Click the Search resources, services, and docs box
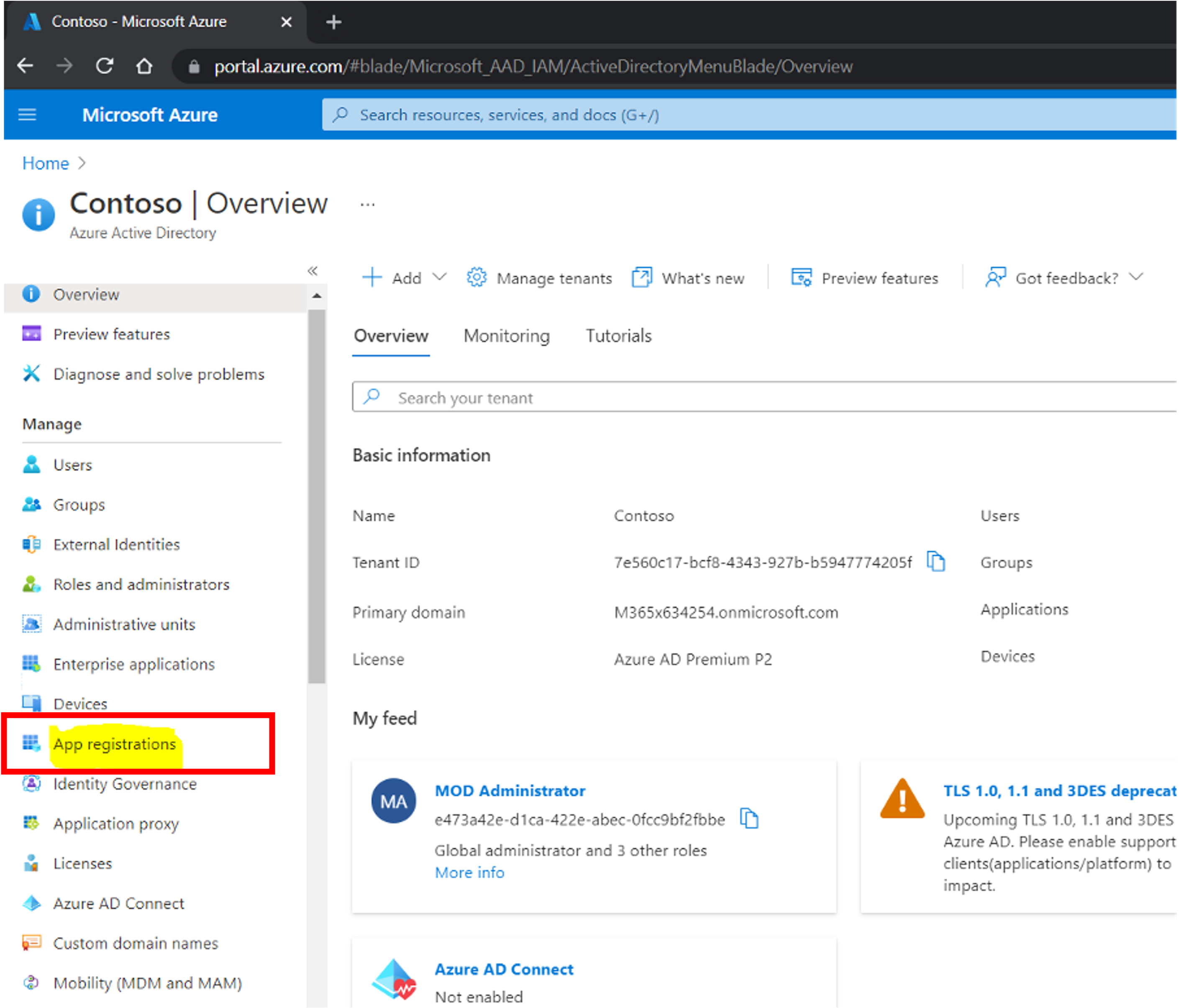The width and height of the screenshot is (1179, 1008). click(x=749, y=115)
